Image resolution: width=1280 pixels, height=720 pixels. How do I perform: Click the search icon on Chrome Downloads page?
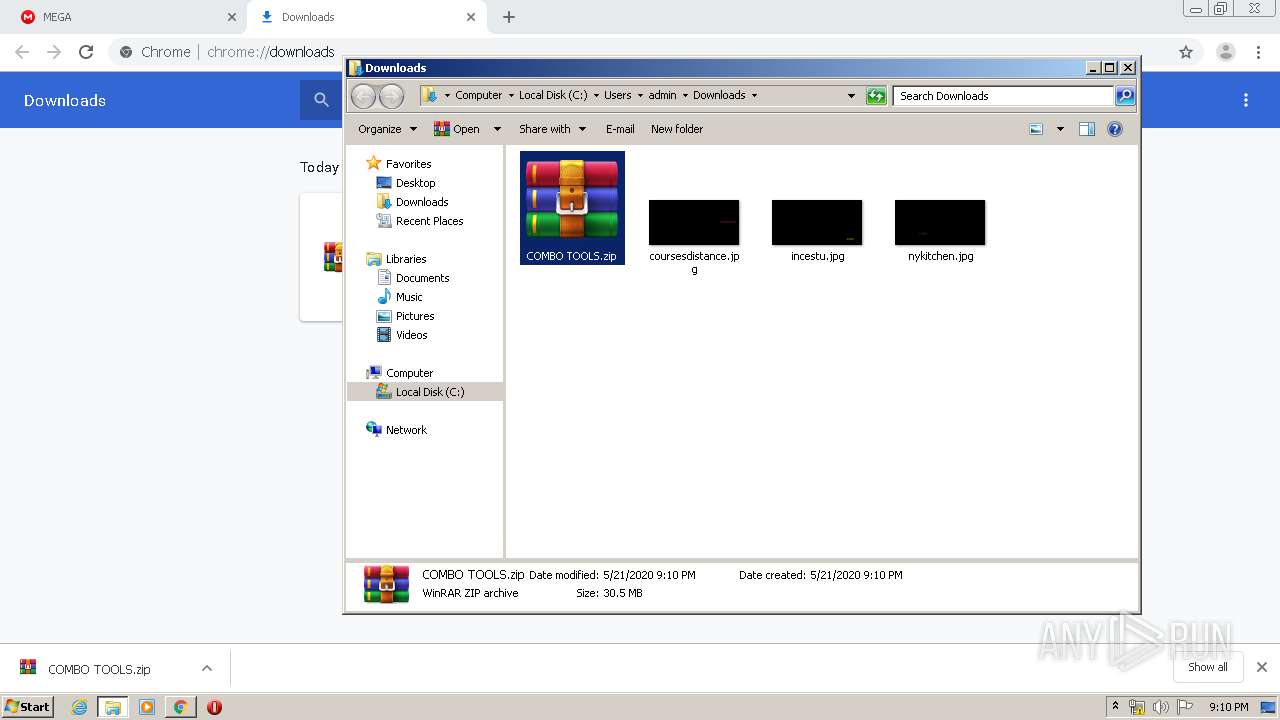(321, 100)
